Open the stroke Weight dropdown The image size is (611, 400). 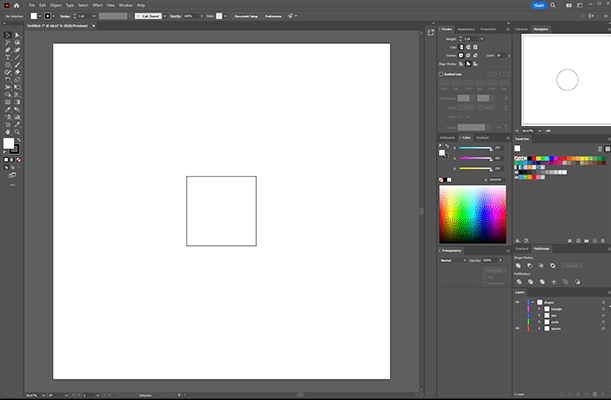click(484, 39)
